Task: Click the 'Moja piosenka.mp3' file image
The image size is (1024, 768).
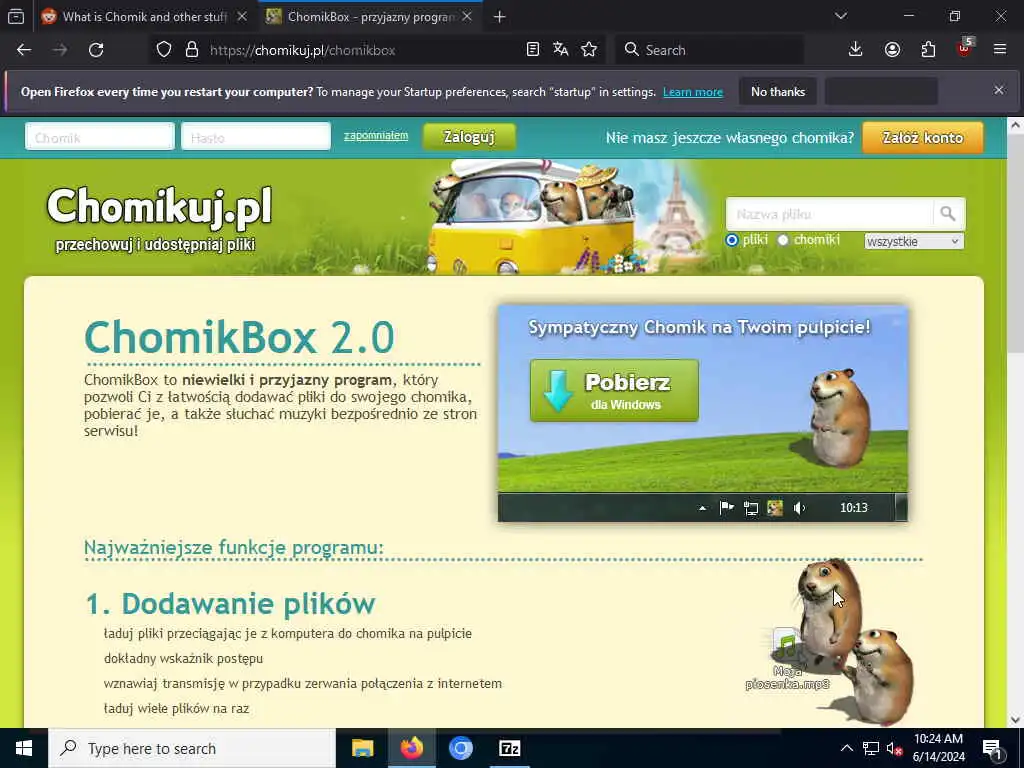Action: [x=787, y=659]
